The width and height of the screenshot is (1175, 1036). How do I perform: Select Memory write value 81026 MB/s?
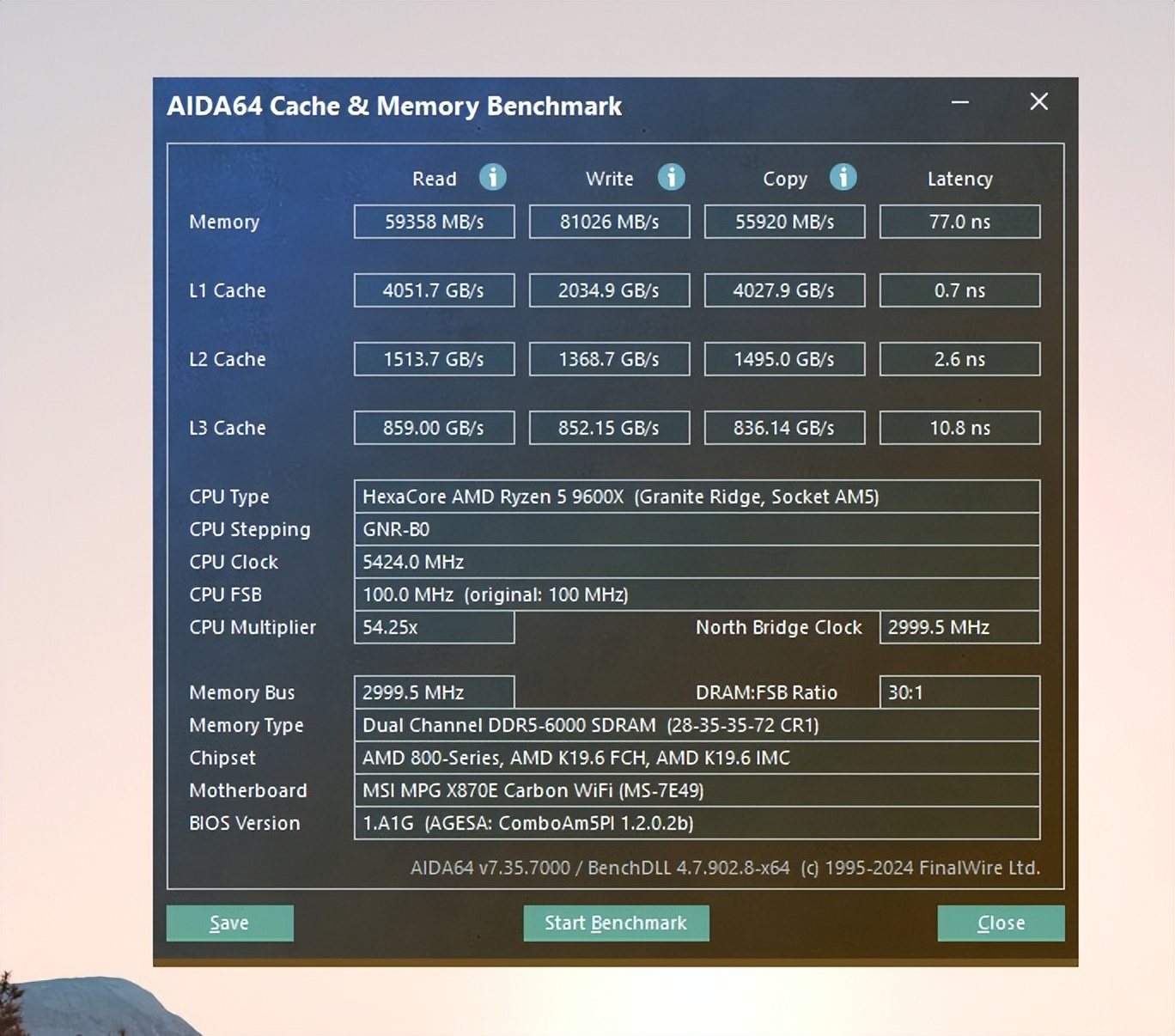tap(610, 222)
